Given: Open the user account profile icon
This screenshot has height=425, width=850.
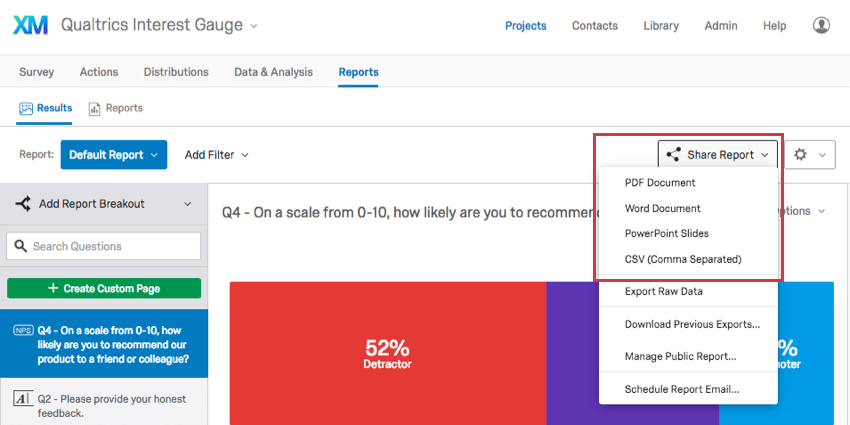Looking at the screenshot, I should point(821,25).
